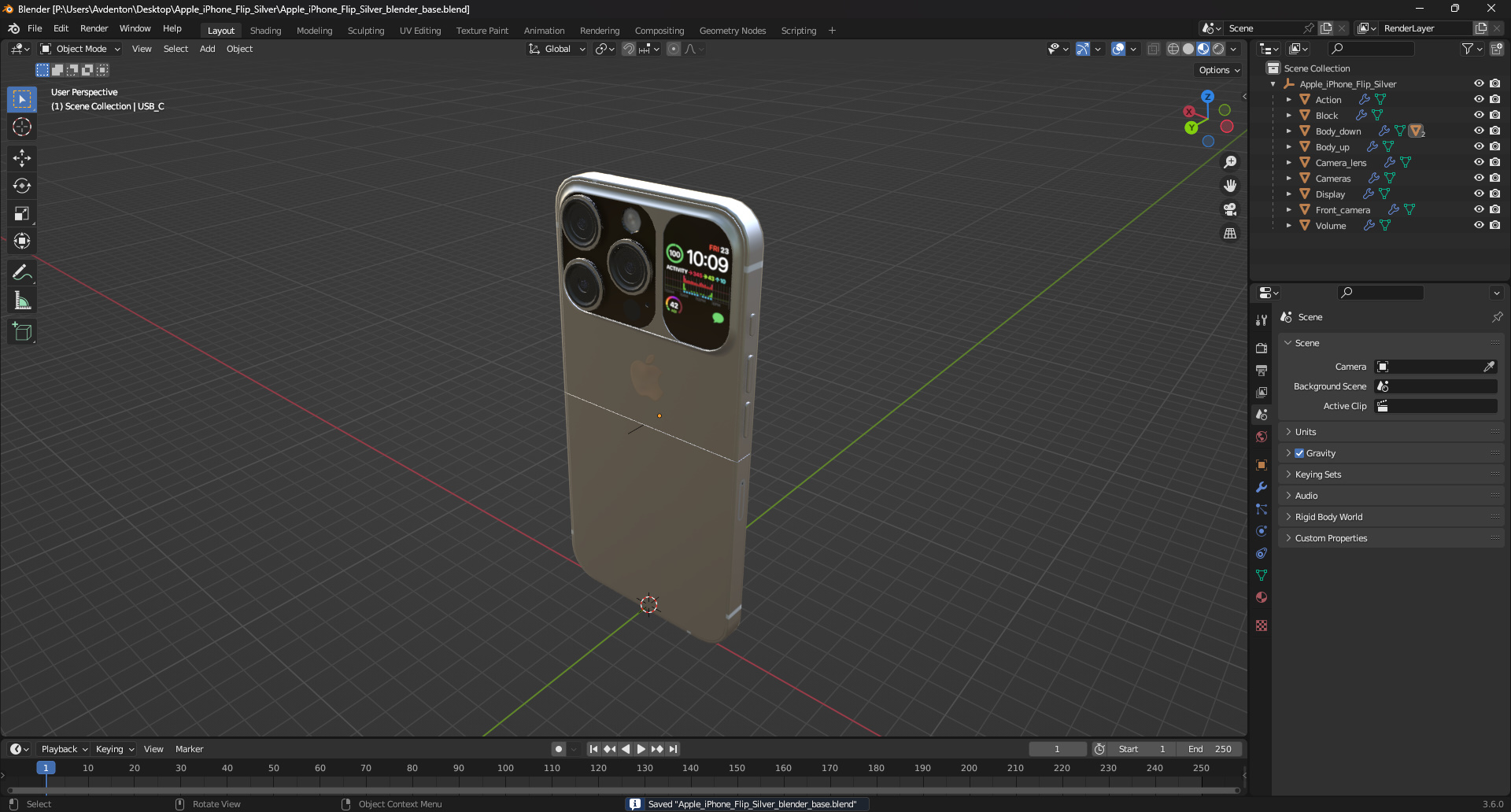This screenshot has height=812, width=1511.
Task: Select the Select Box tool
Action: pyautogui.click(x=22, y=100)
